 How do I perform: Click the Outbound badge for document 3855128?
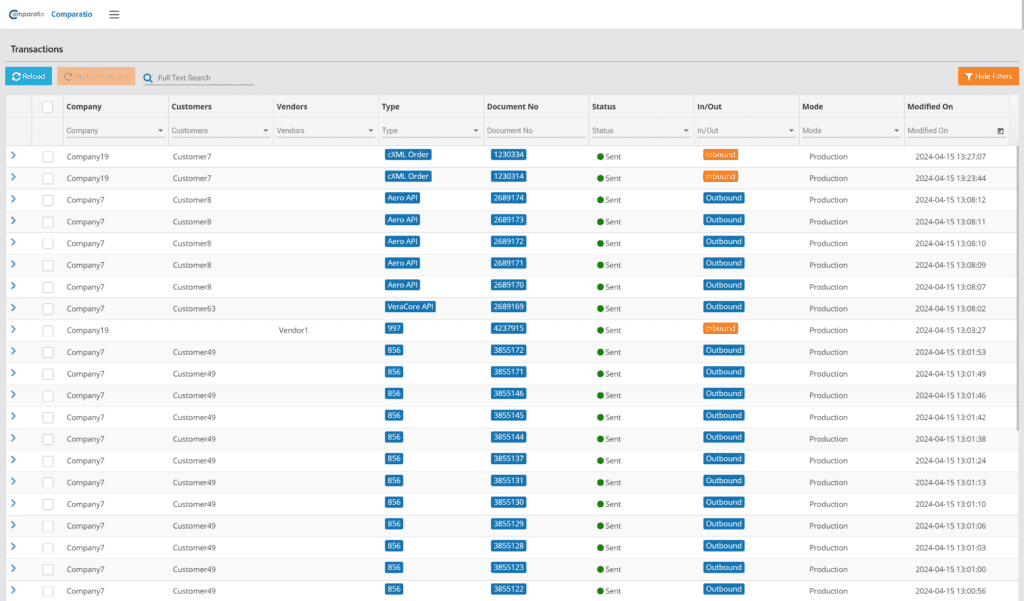724,545
